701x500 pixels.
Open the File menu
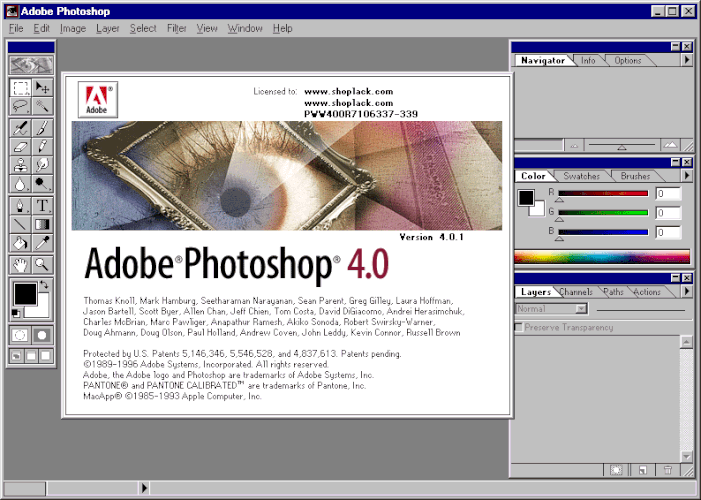tap(16, 28)
